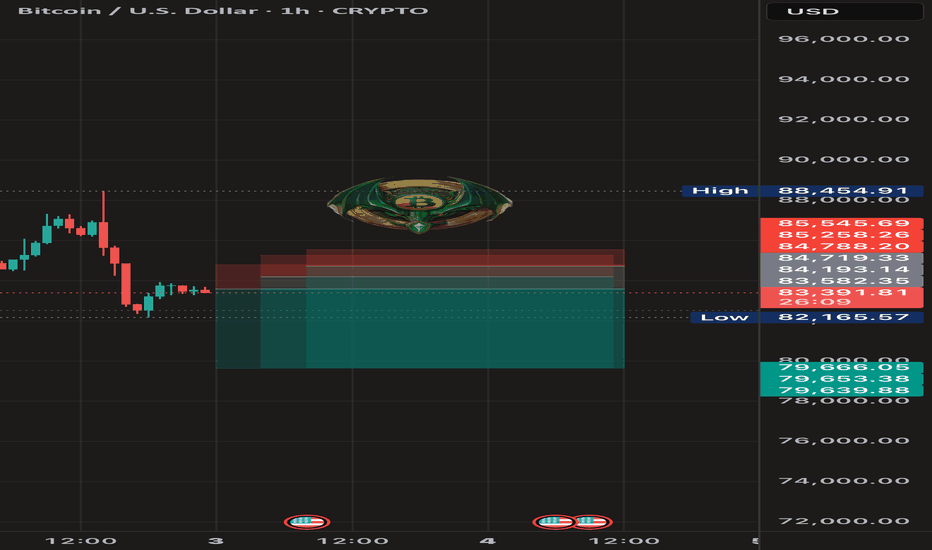
Task: Click the 92,000.00 price scale value
Action: tap(844, 120)
